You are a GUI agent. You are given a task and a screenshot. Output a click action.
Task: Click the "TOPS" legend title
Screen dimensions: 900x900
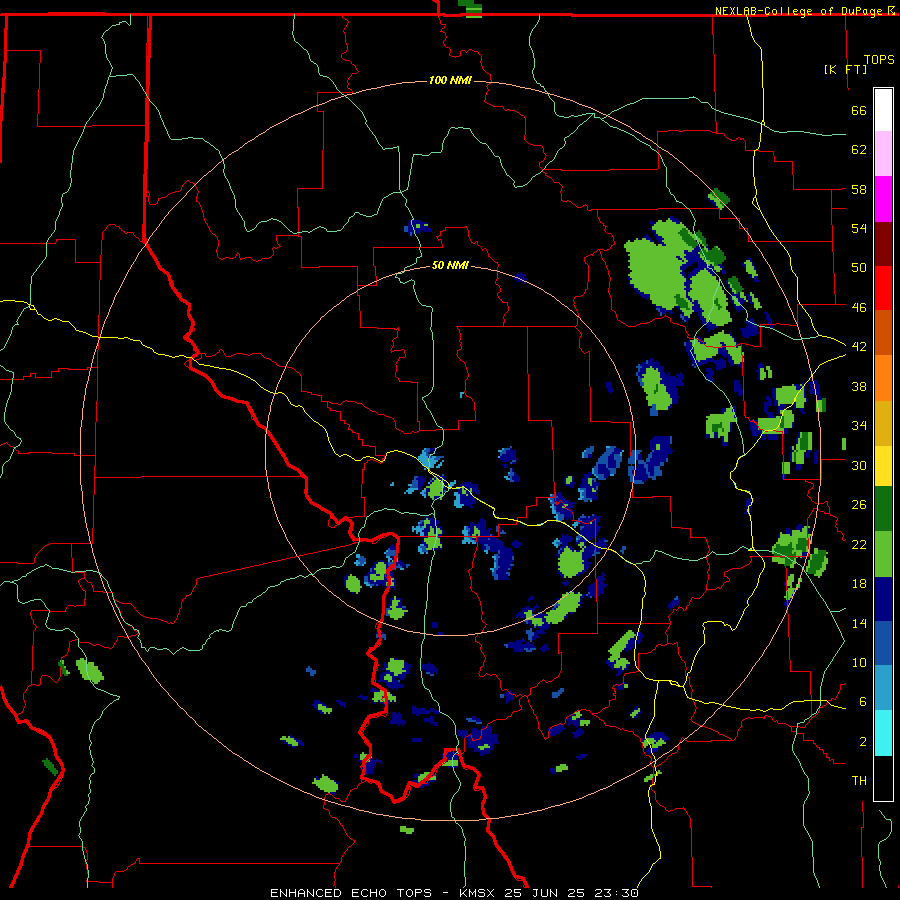click(879, 59)
